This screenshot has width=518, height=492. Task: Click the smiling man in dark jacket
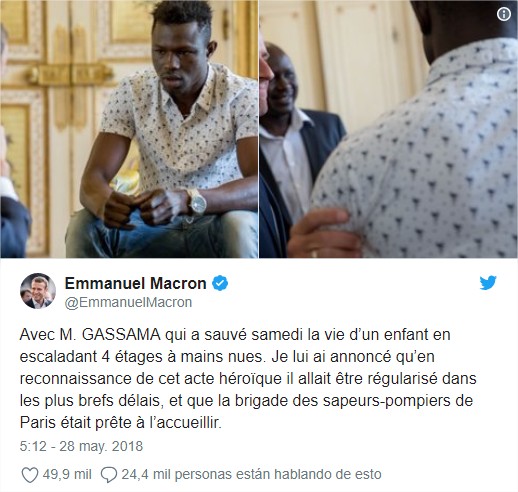coord(293,133)
